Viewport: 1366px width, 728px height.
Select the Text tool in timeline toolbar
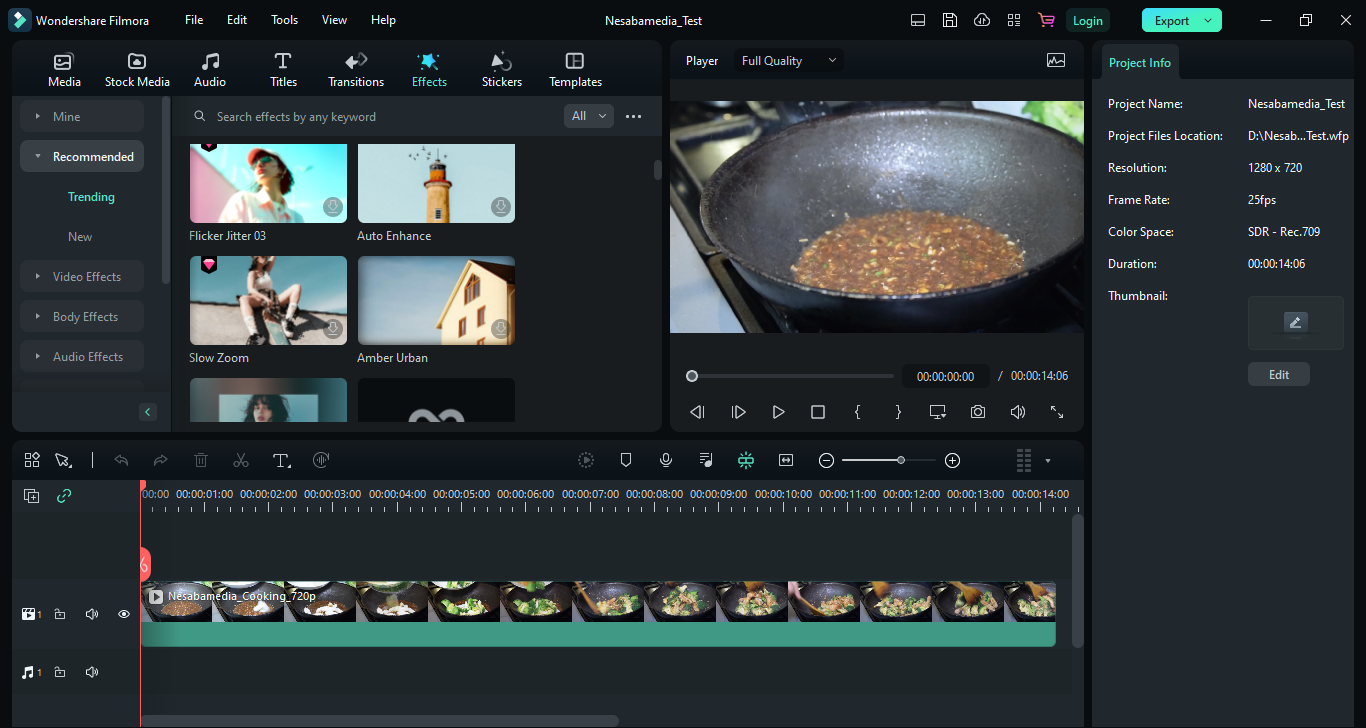(x=281, y=460)
